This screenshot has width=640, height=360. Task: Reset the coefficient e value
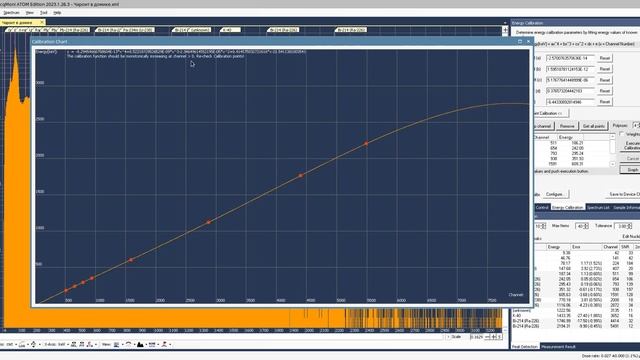(x=604, y=102)
